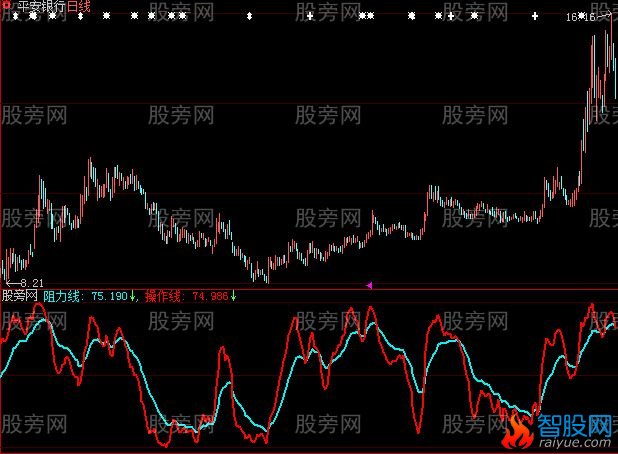The image size is (618, 454).
Task: Click the 日线 period label
Action: (x=79, y=6)
